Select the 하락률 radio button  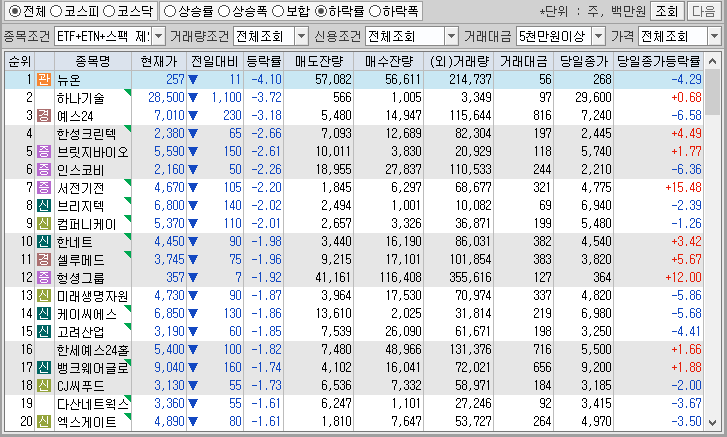(321, 11)
